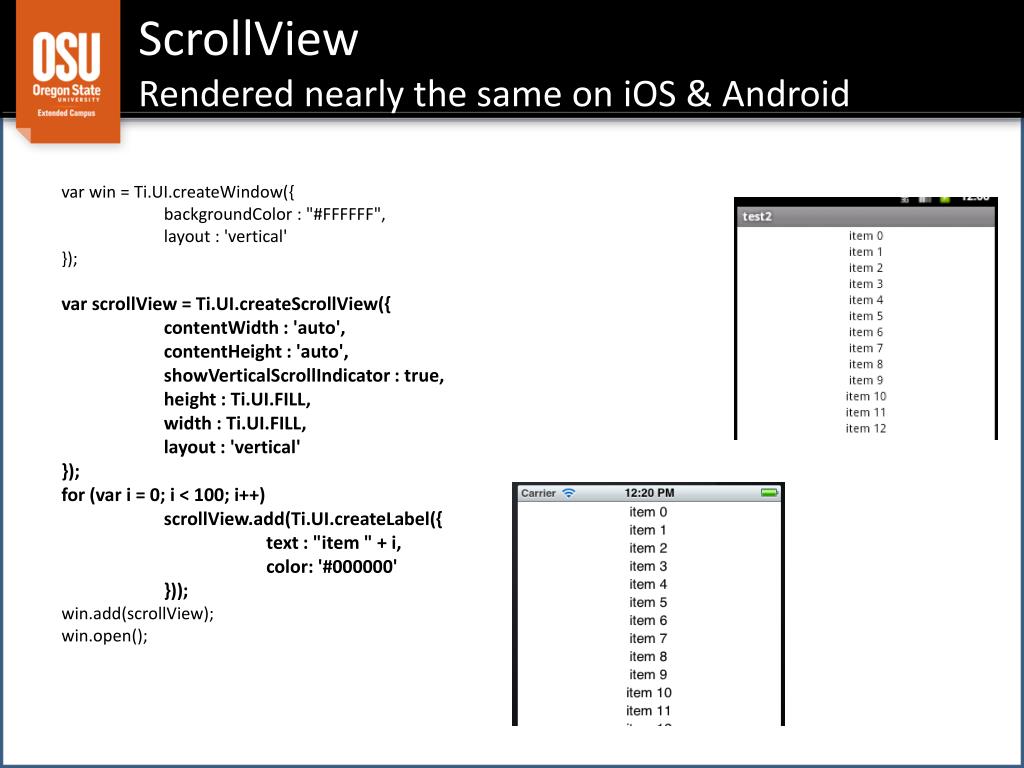Tap item 8 in the iOS list
This screenshot has width=1024, height=768.
pos(648,657)
